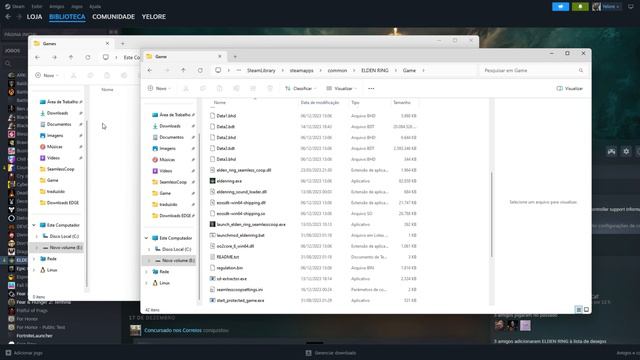Refresh the Game folder view

200,70
